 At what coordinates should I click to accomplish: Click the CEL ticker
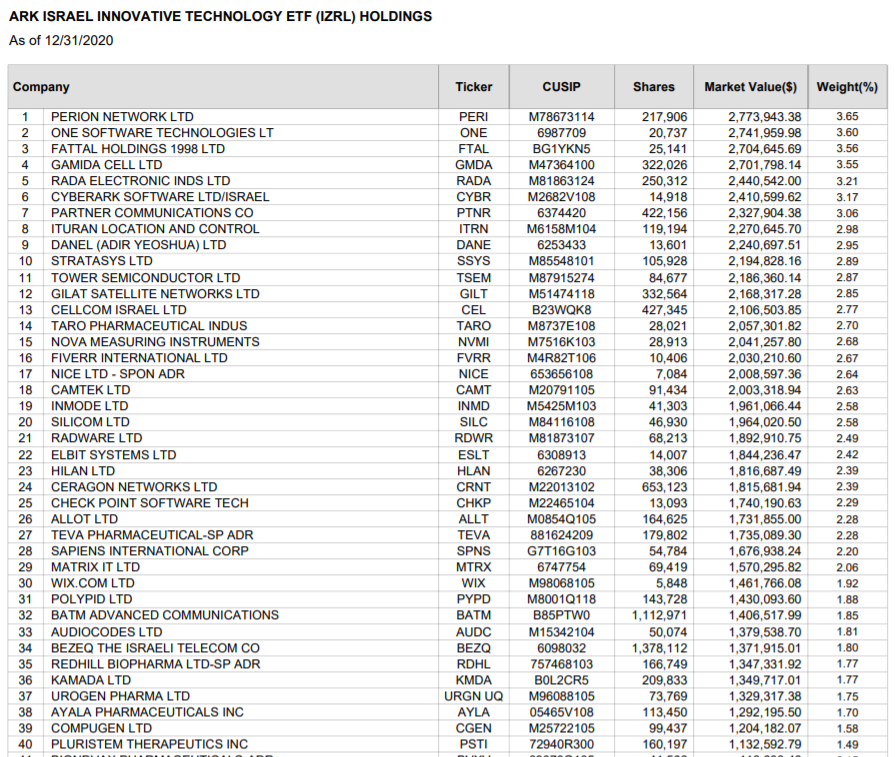(x=473, y=309)
